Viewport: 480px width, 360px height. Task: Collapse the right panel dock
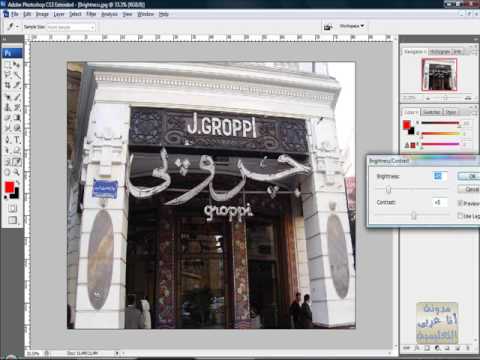coord(476,39)
